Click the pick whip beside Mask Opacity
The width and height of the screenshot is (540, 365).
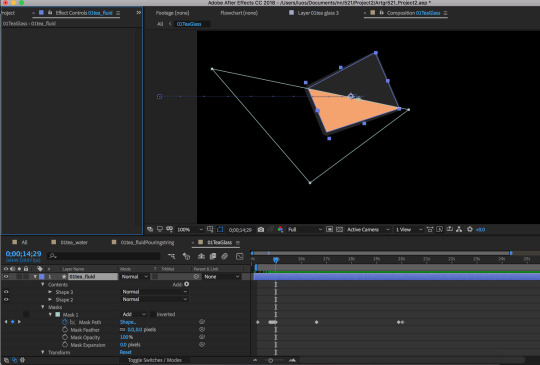point(202,337)
